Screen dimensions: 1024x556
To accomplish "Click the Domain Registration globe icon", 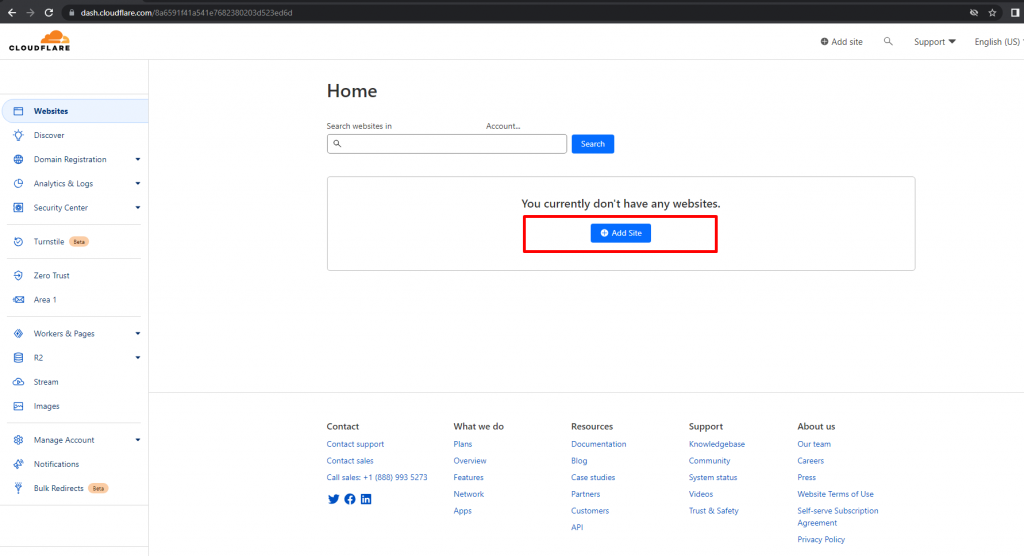I will (x=18, y=159).
